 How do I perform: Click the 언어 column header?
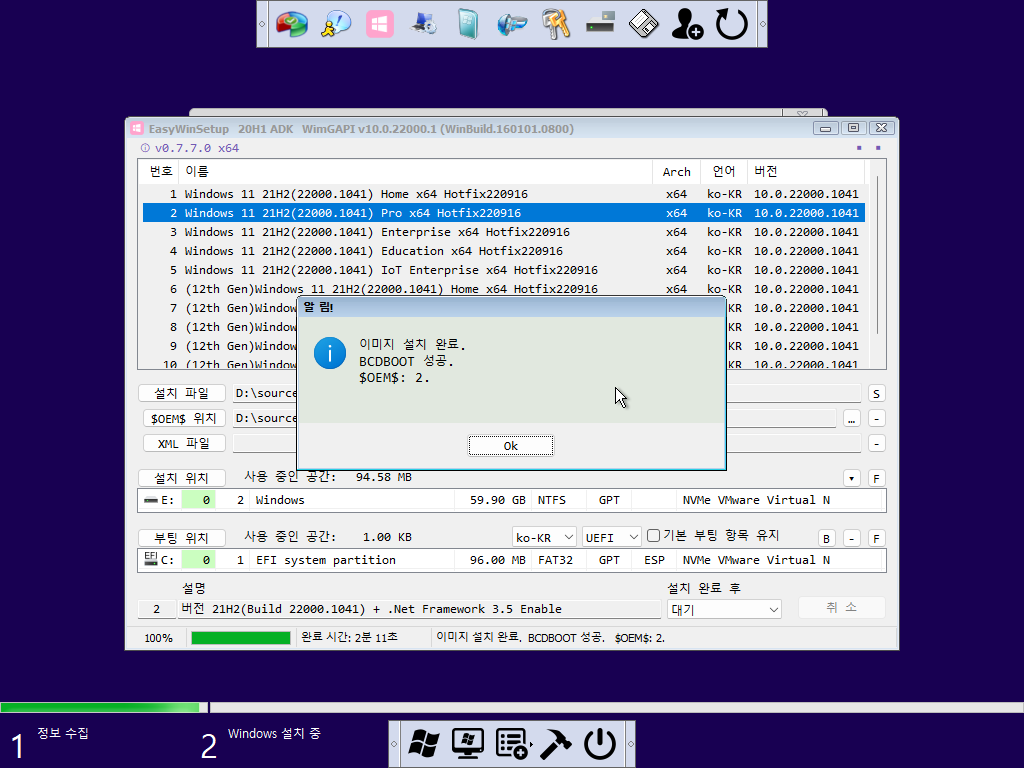(724, 172)
